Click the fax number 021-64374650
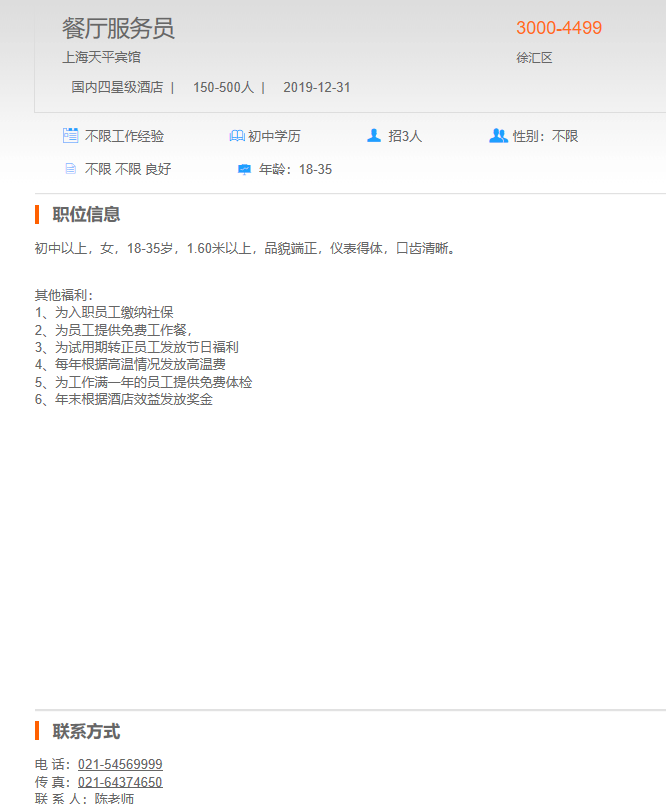 [x=120, y=782]
